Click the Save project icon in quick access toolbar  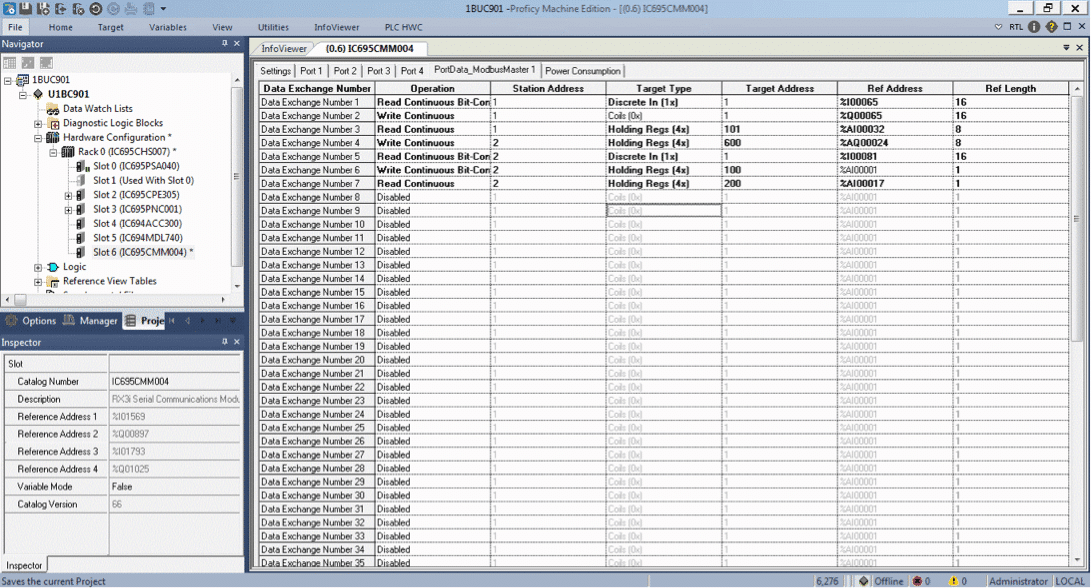[26, 8]
